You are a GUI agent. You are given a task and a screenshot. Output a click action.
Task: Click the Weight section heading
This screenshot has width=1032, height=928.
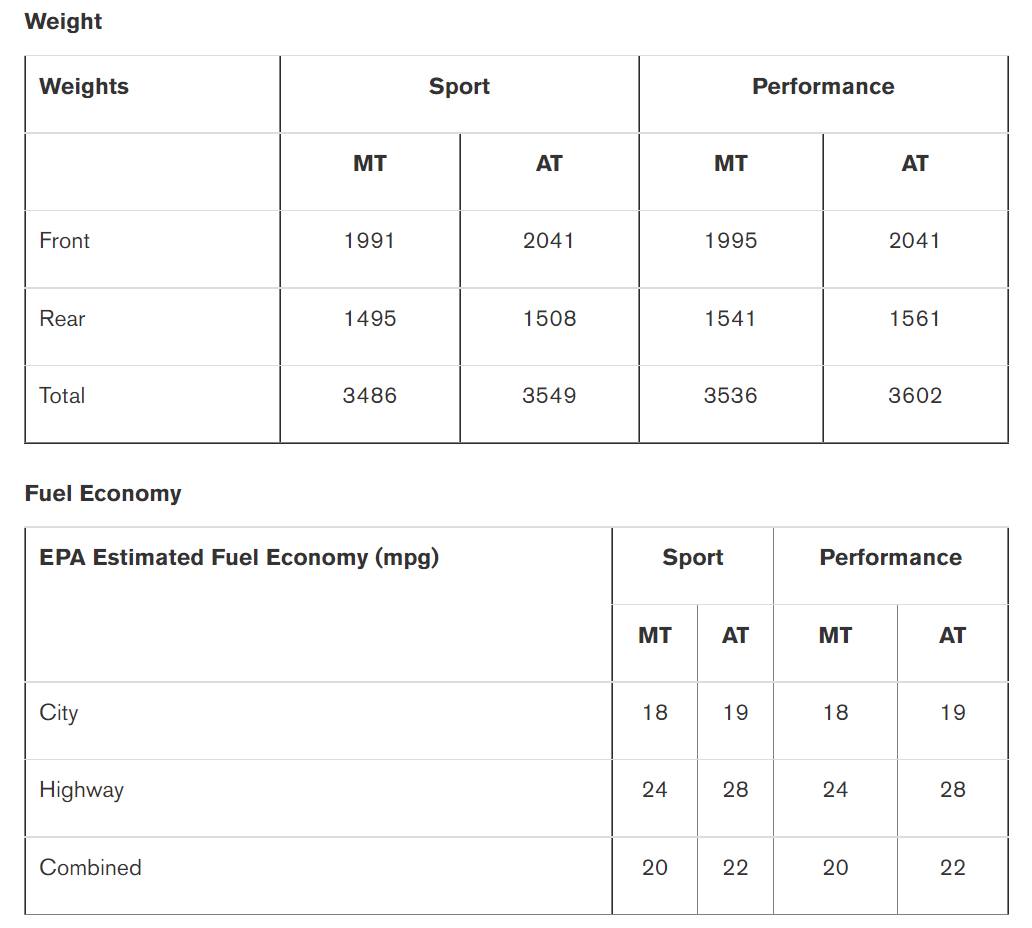[x=63, y=21]
